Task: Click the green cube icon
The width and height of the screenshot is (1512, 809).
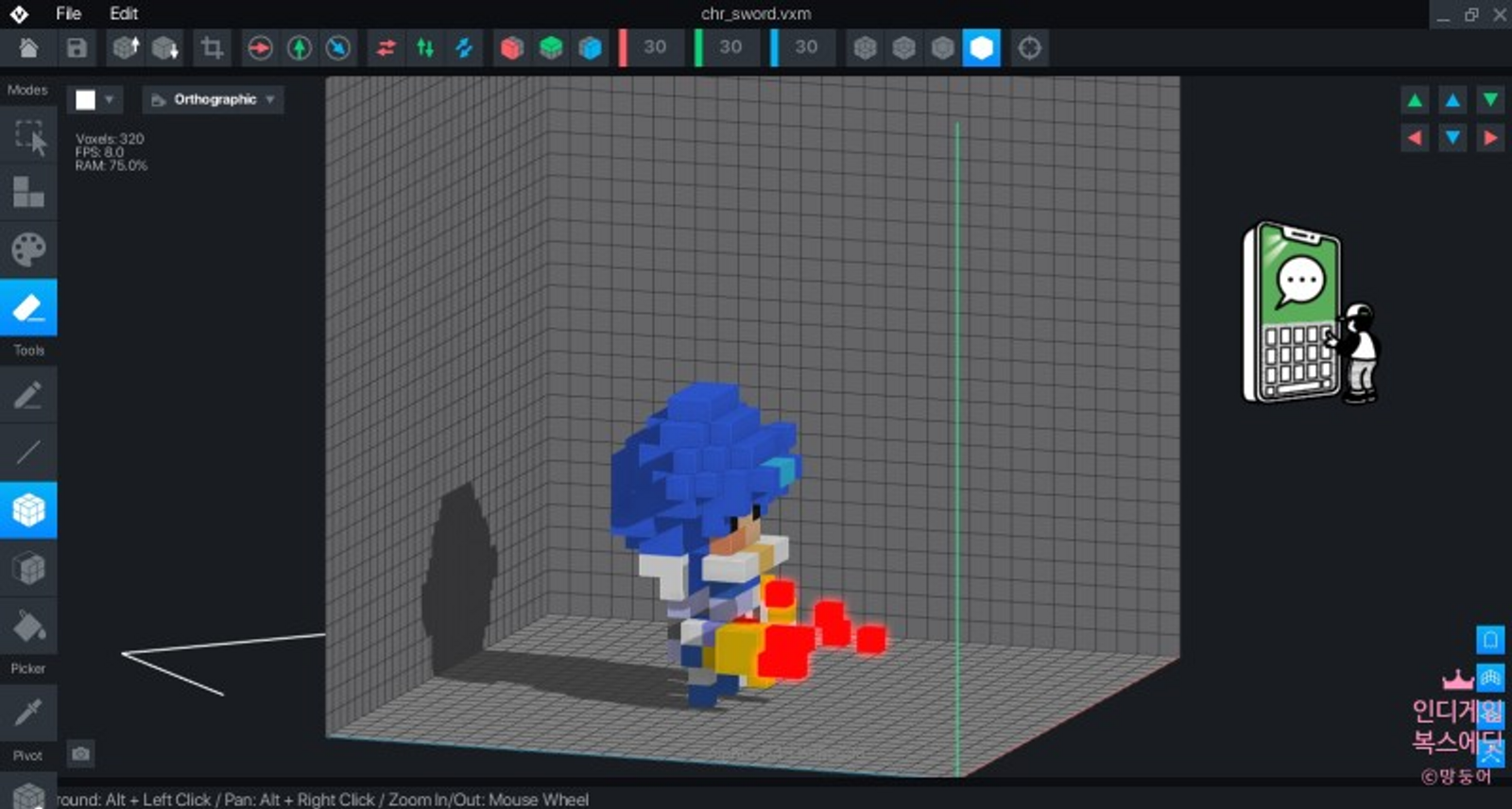Action: (551, 48)
